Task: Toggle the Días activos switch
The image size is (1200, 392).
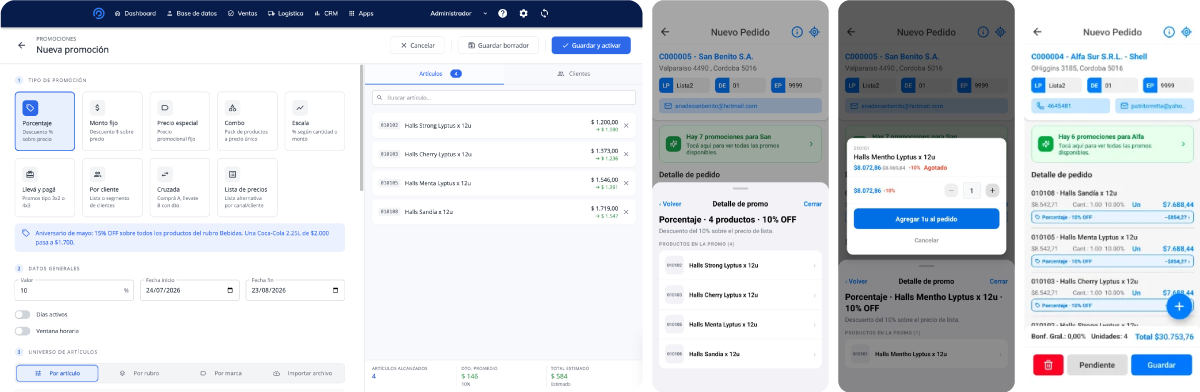Action: click(23, 314)
